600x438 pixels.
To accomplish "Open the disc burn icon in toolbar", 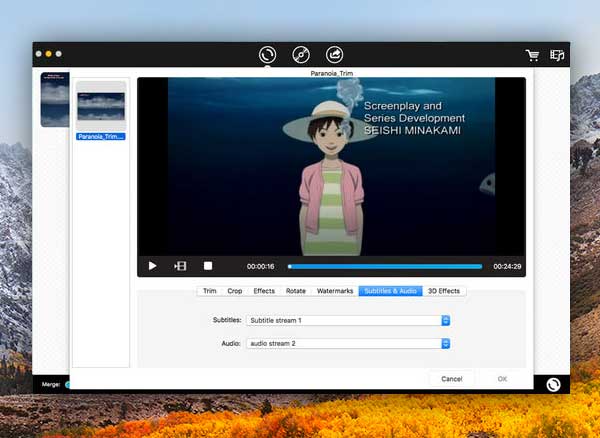I will [x=301, y=55].
